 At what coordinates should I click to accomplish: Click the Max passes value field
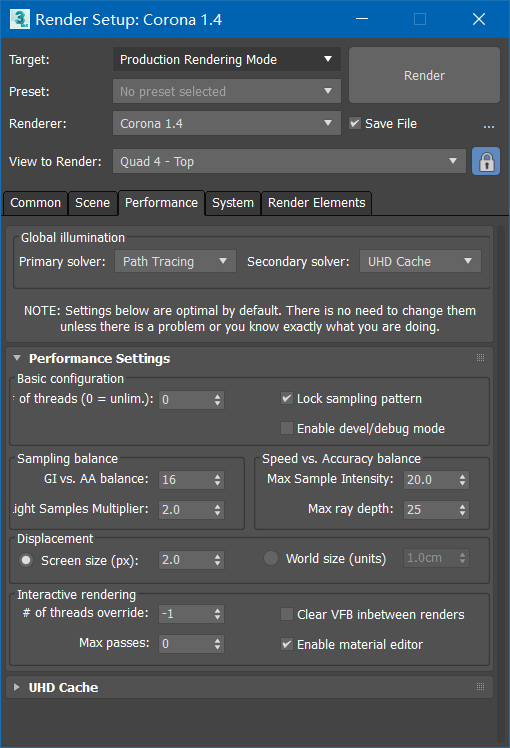pyautogui.click(x=185, y=644)
